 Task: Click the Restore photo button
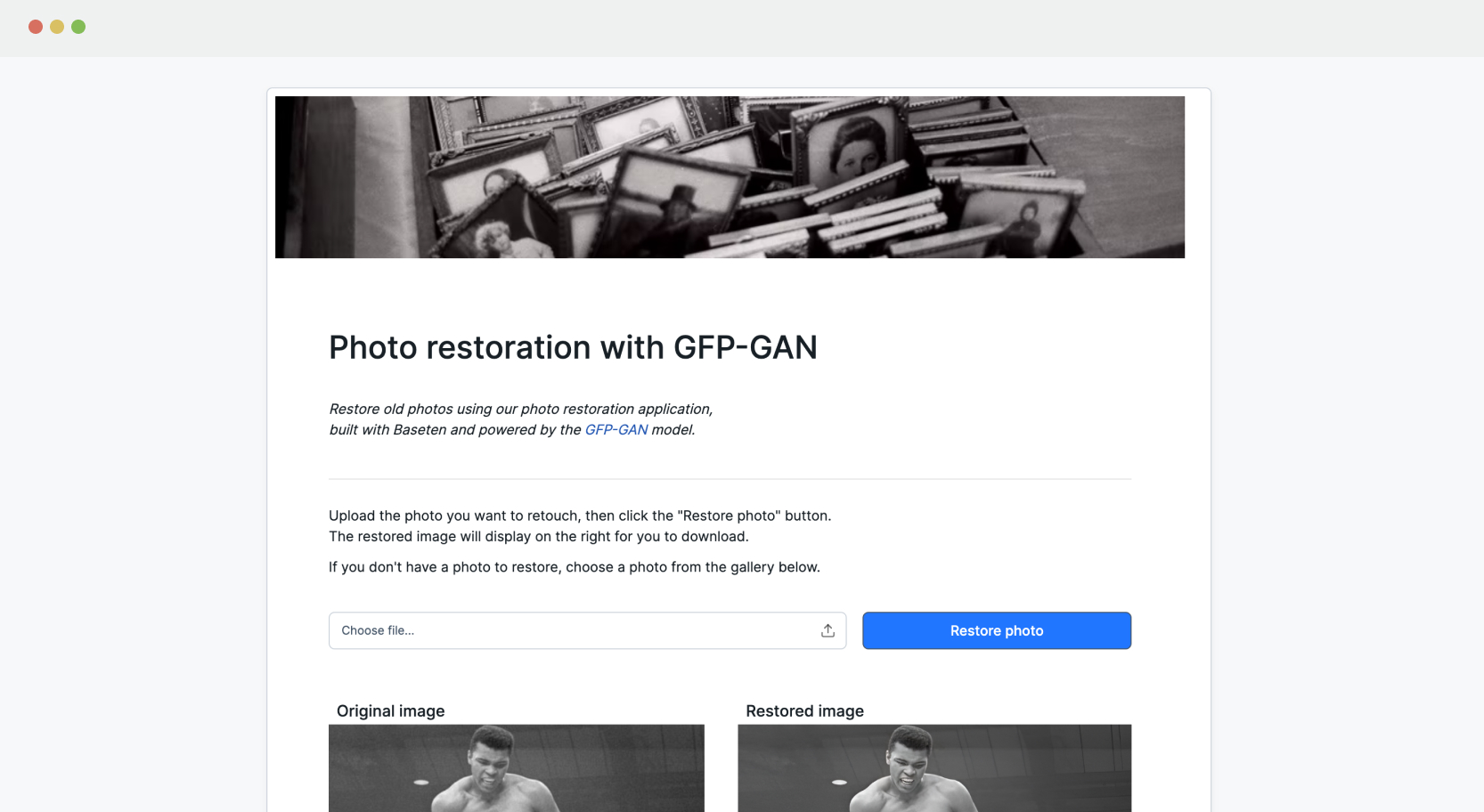(x=996, y=630)
